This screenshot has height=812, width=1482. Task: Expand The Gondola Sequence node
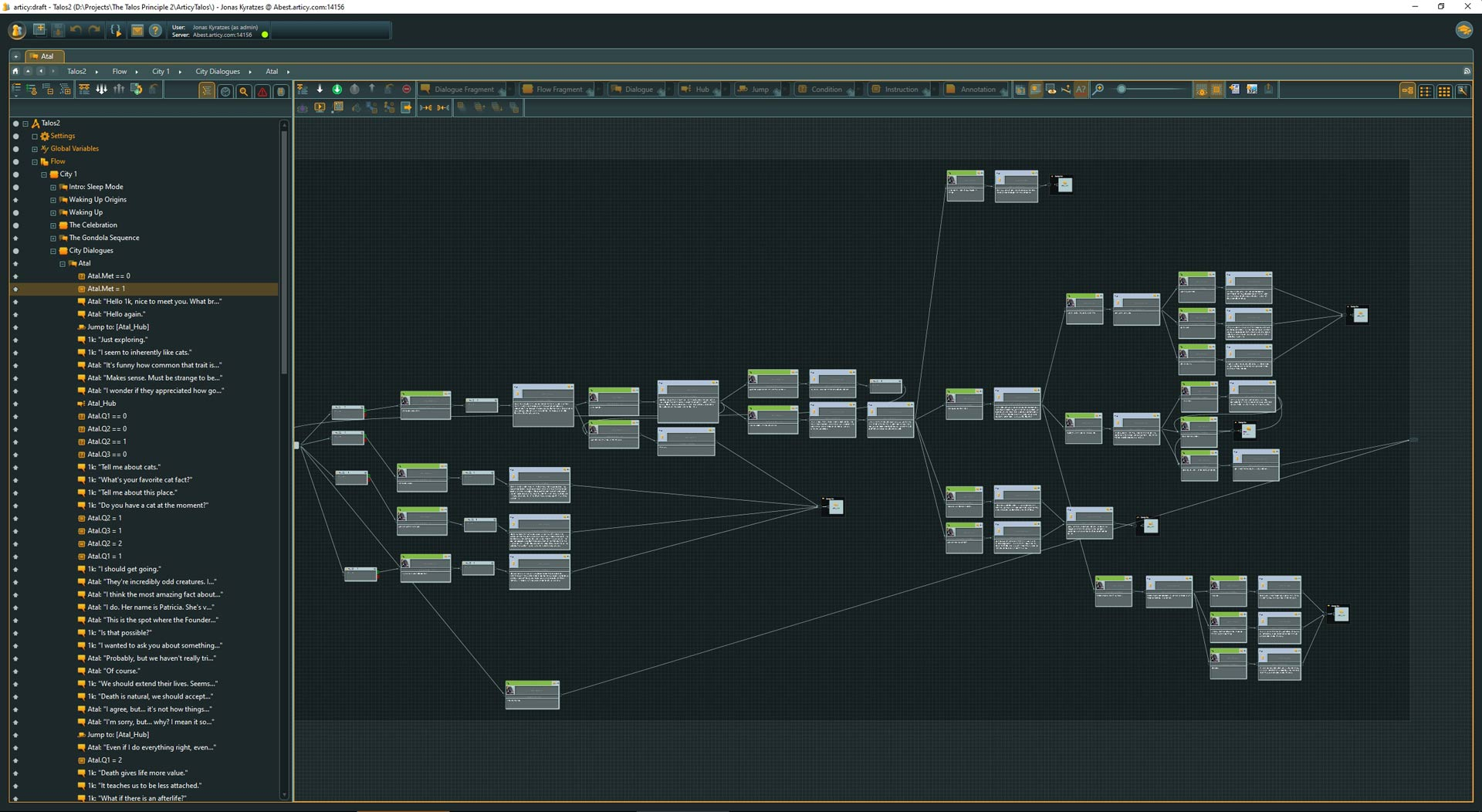click(53, 238)
